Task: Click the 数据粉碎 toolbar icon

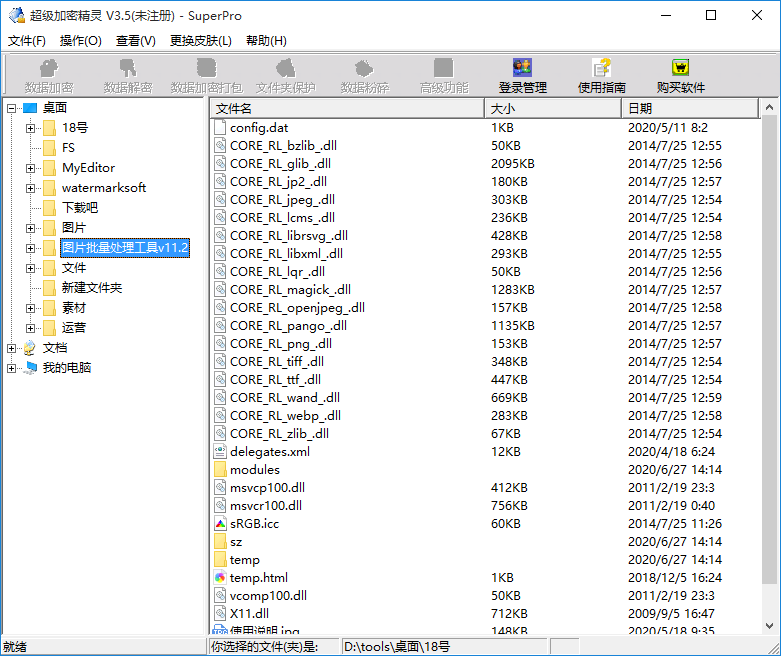Action: (x=365, y=68)
